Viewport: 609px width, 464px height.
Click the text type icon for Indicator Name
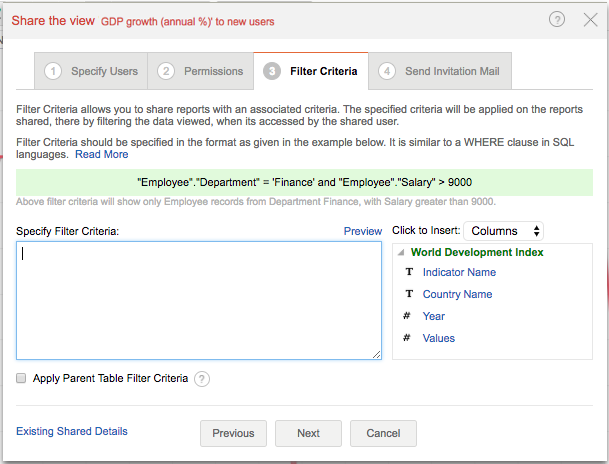click(408, 272)
